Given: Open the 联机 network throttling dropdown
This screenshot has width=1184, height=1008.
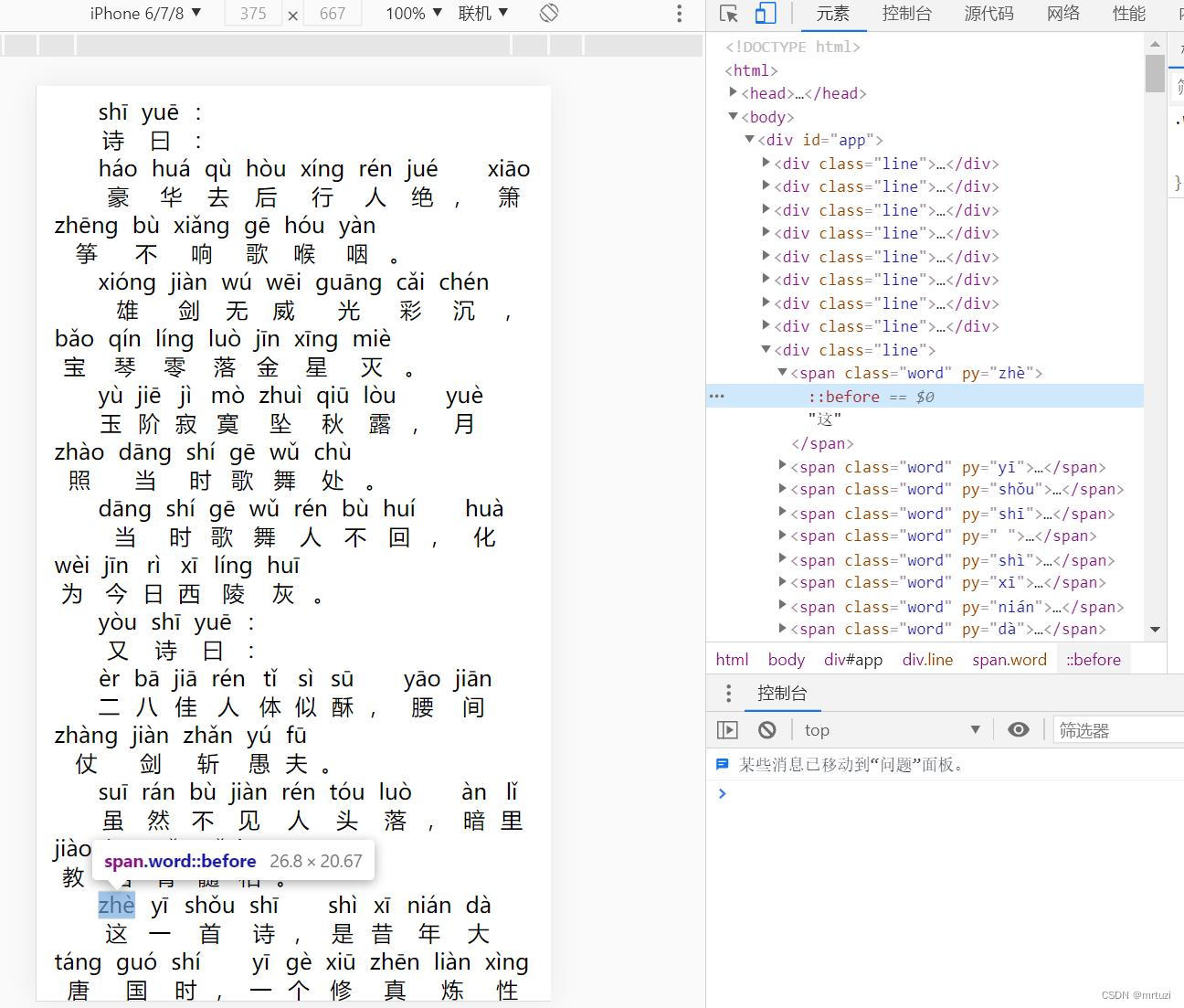Looking at the screenshot, I should coord(483,14).
